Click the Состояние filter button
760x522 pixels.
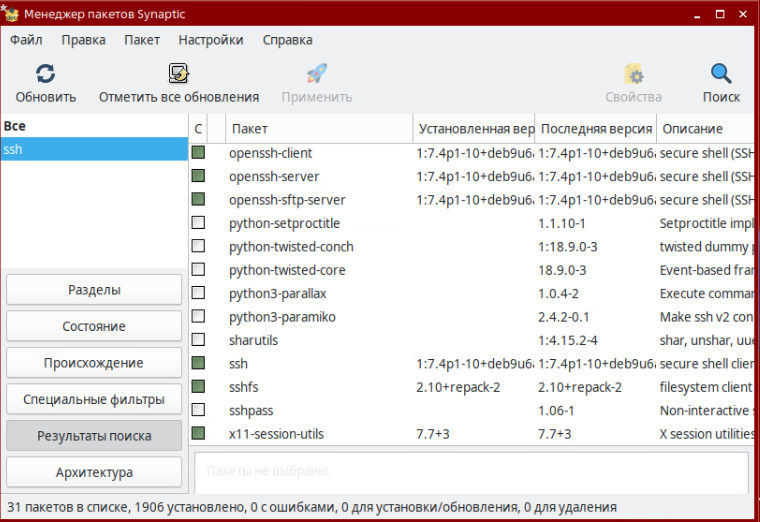(94, 326)
